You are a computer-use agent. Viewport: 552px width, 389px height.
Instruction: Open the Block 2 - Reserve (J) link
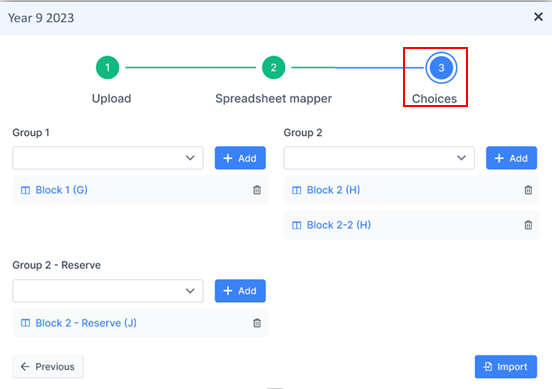click(x=86, y=323)
